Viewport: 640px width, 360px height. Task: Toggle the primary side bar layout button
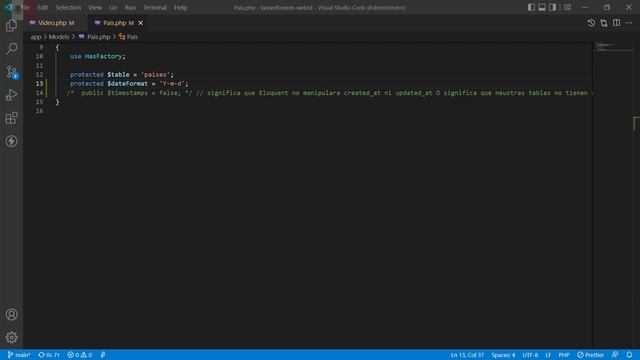531,7
